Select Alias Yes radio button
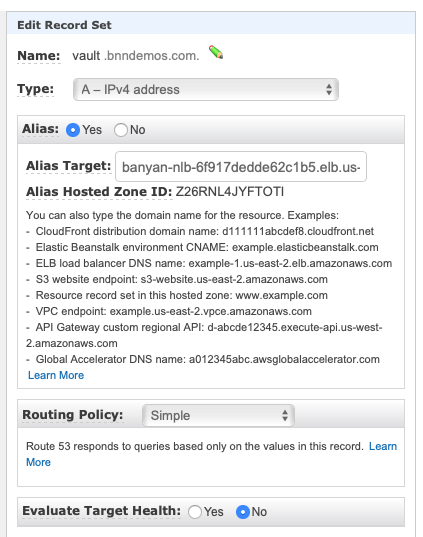The image size is (423, 537). [x=73, y=130]
